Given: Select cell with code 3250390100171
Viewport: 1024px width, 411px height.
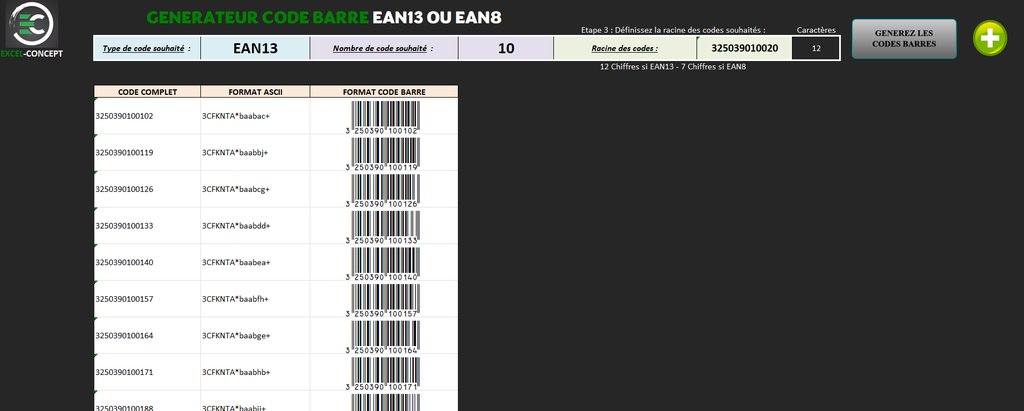Looking at the screenshot, I should 148,372.
